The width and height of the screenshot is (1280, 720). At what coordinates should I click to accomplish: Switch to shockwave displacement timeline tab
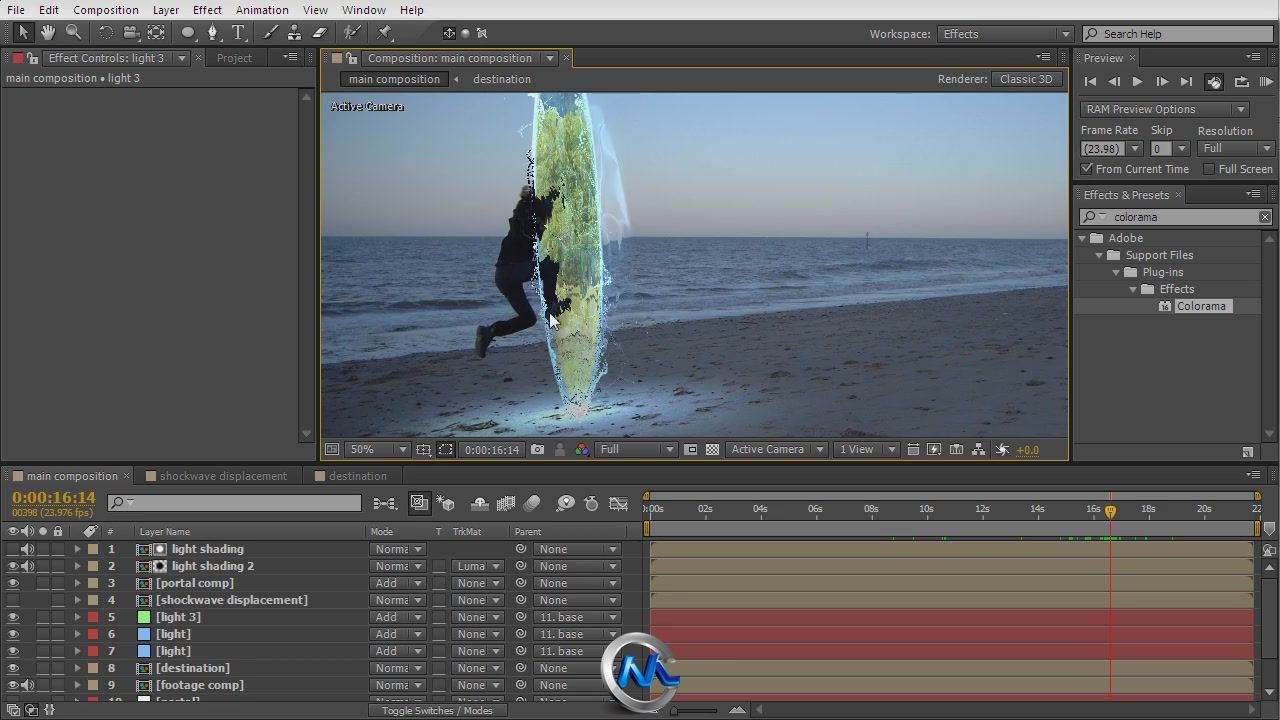click(x=222, y=476)
